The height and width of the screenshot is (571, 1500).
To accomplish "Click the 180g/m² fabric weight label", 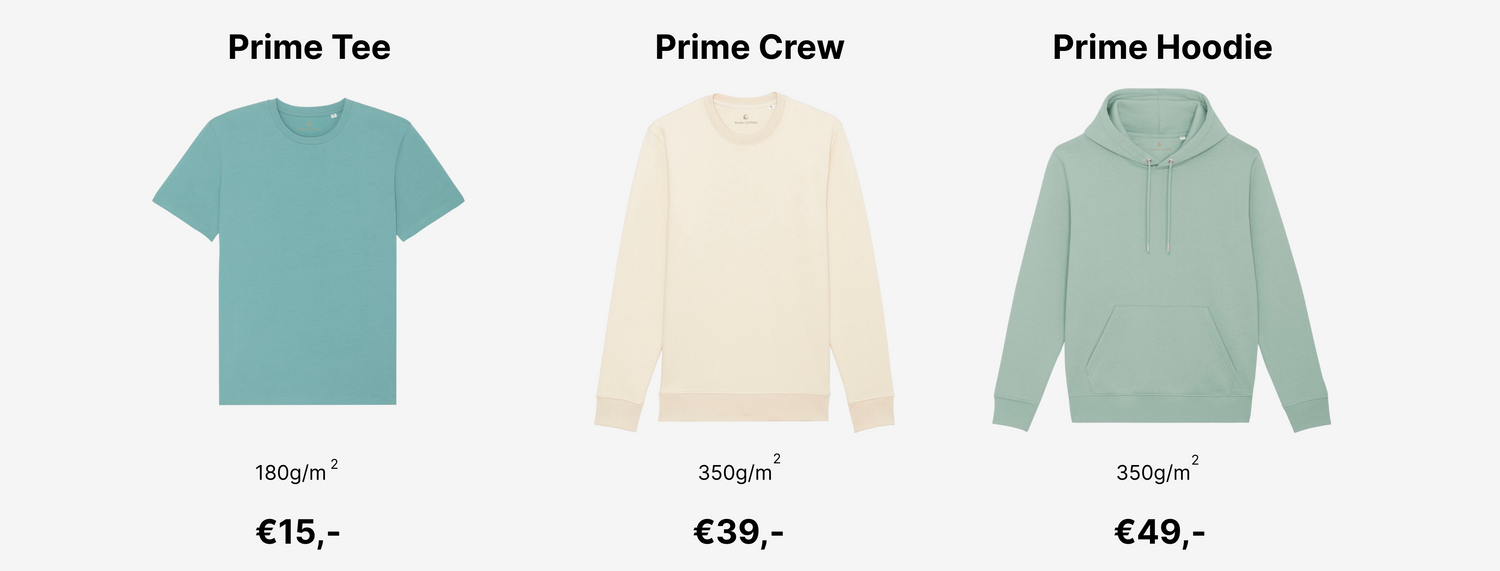I will (297, 471).
